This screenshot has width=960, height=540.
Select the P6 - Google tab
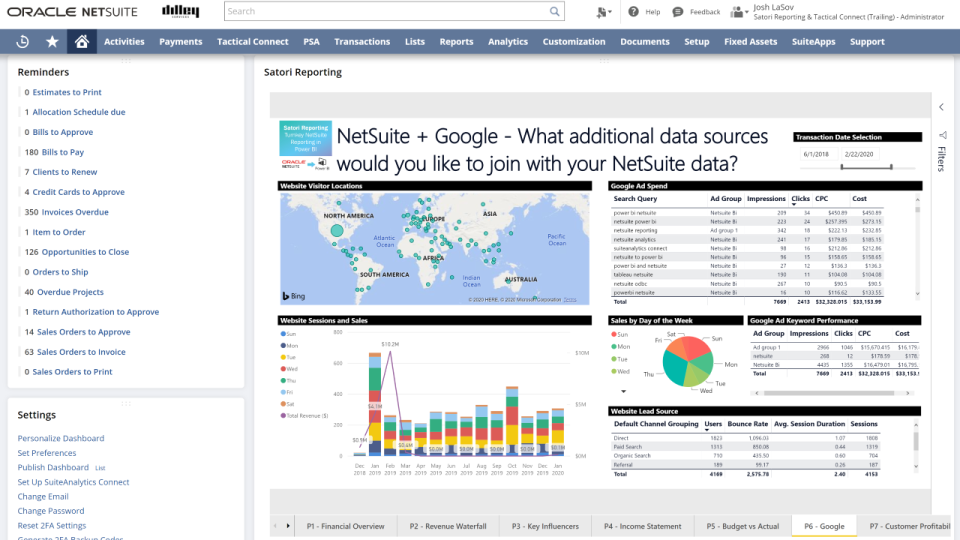824,526
